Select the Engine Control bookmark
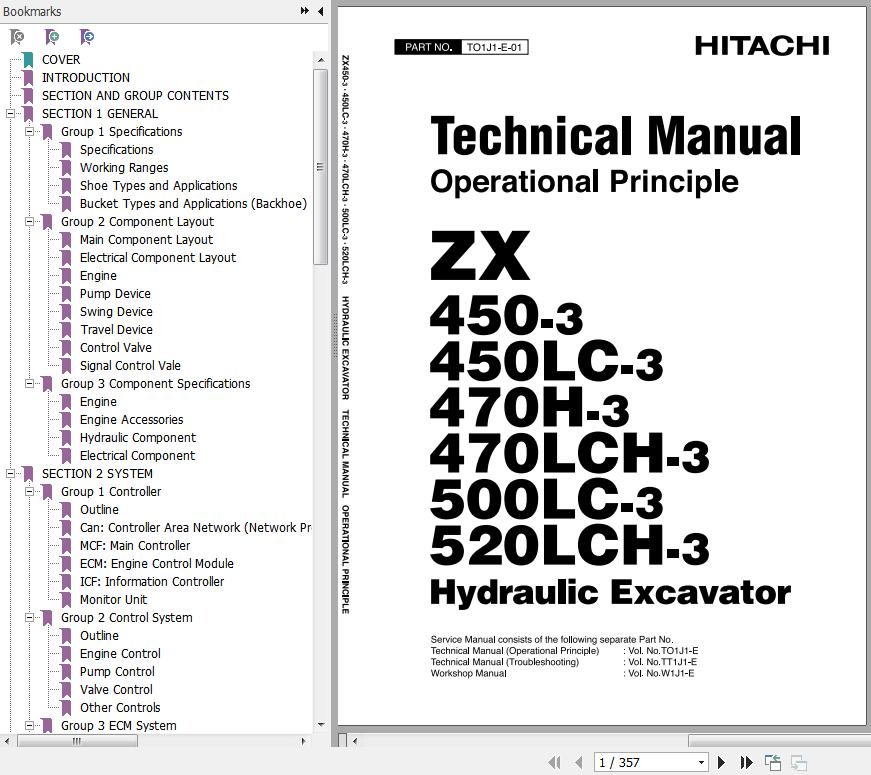This screenshot has height=775, width=871. 120,653
